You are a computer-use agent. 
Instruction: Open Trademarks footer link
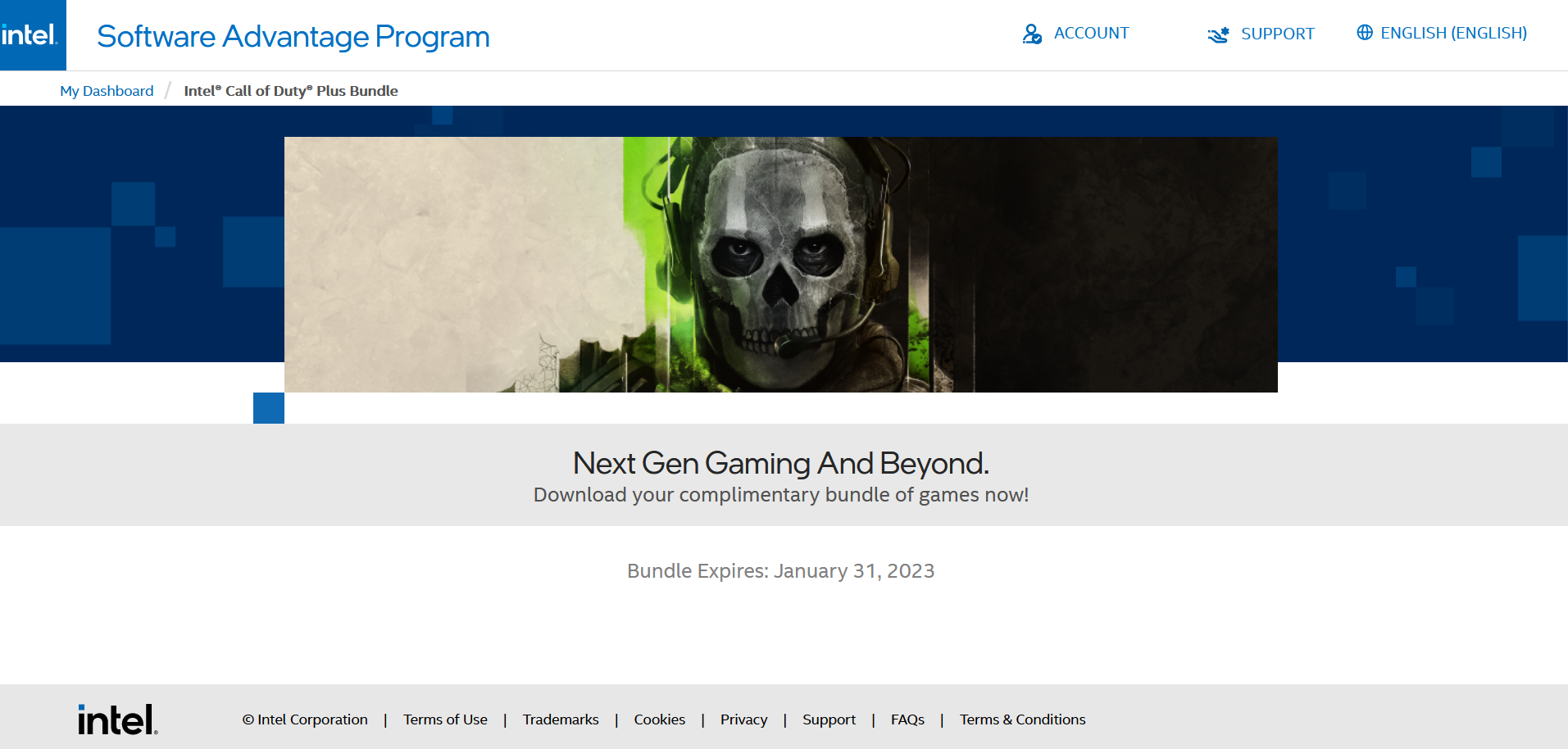561,719
